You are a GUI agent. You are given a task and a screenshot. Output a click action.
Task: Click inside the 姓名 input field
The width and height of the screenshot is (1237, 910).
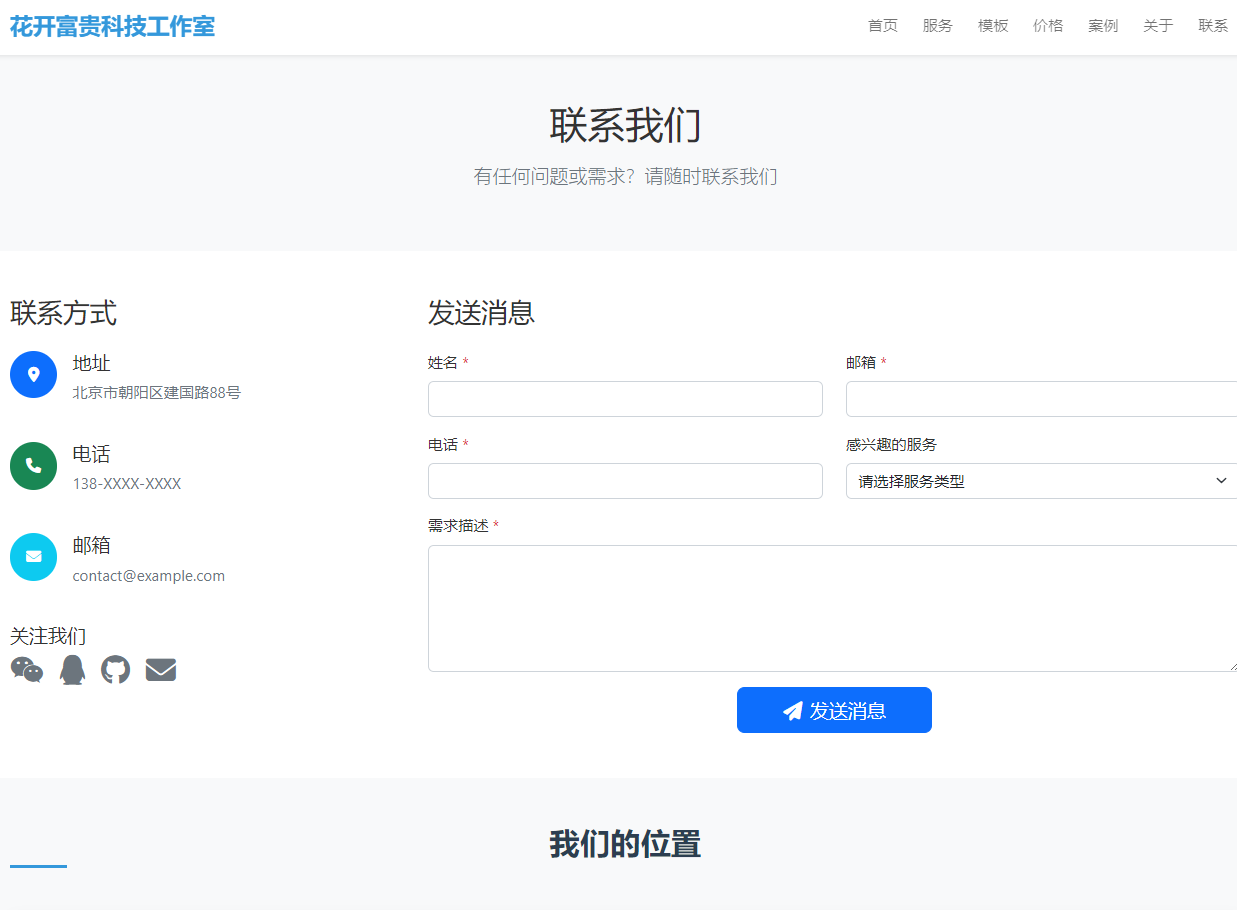(625, 398)
